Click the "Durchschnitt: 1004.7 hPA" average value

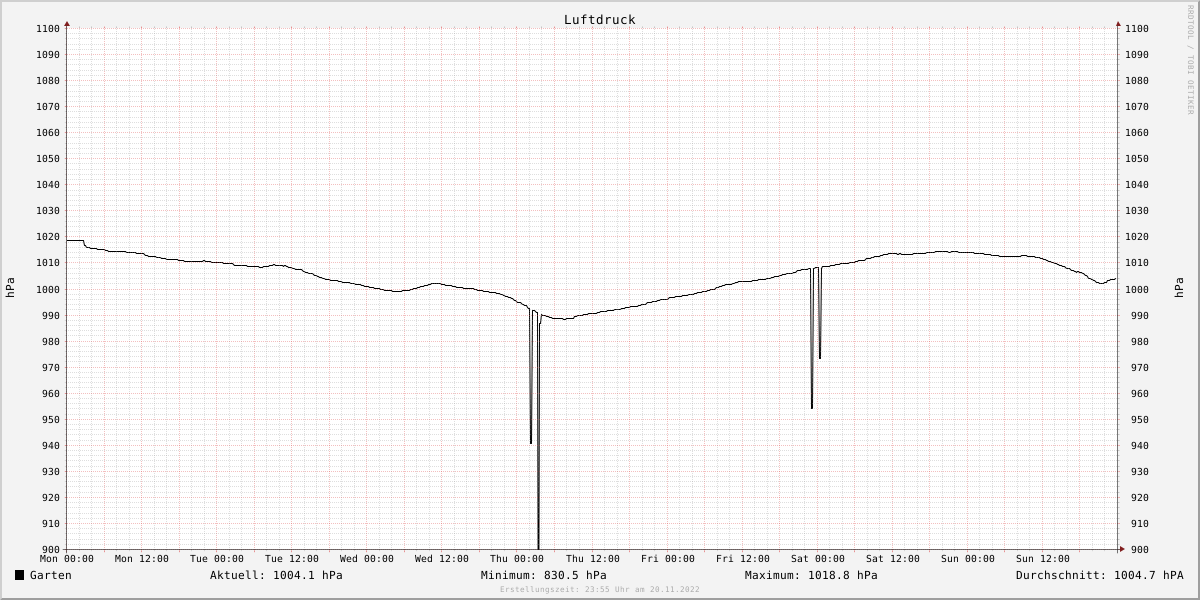1100,575
